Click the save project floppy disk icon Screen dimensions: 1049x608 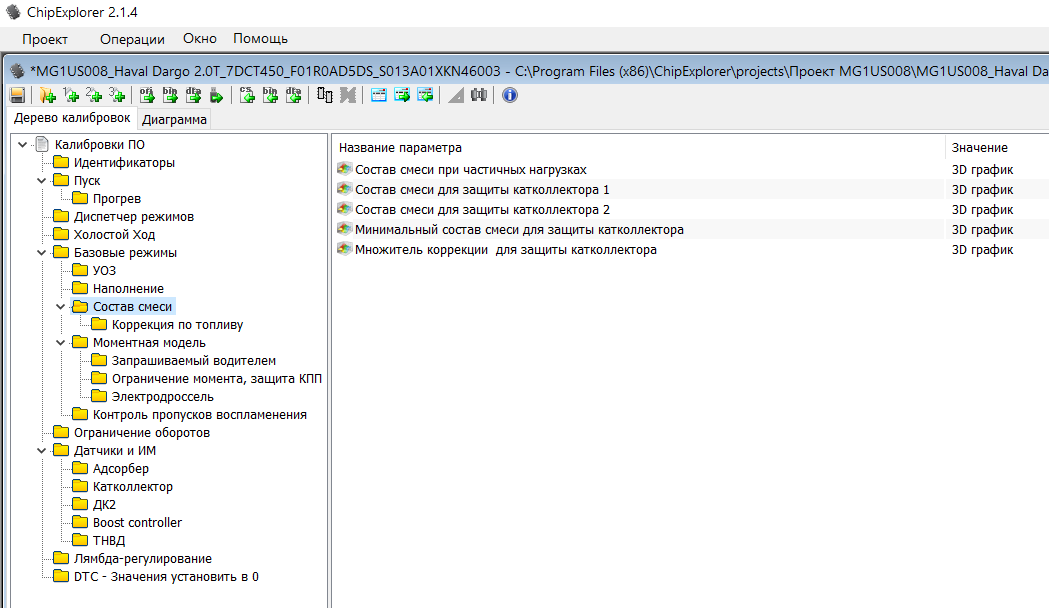17,95
